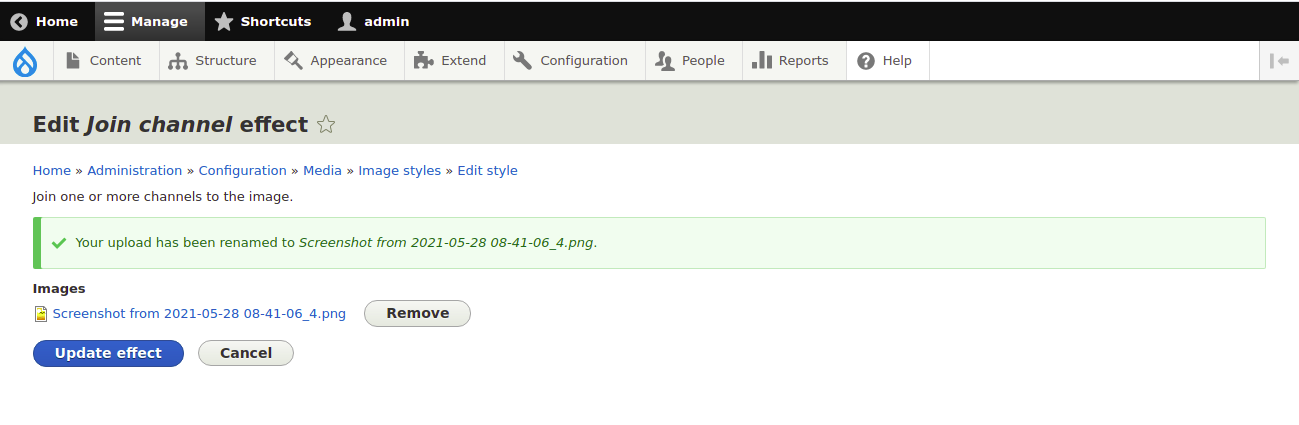This screenshot has height=425, width=1299.
Task: Open the Content menu item
Action: (x=104, y=61)
